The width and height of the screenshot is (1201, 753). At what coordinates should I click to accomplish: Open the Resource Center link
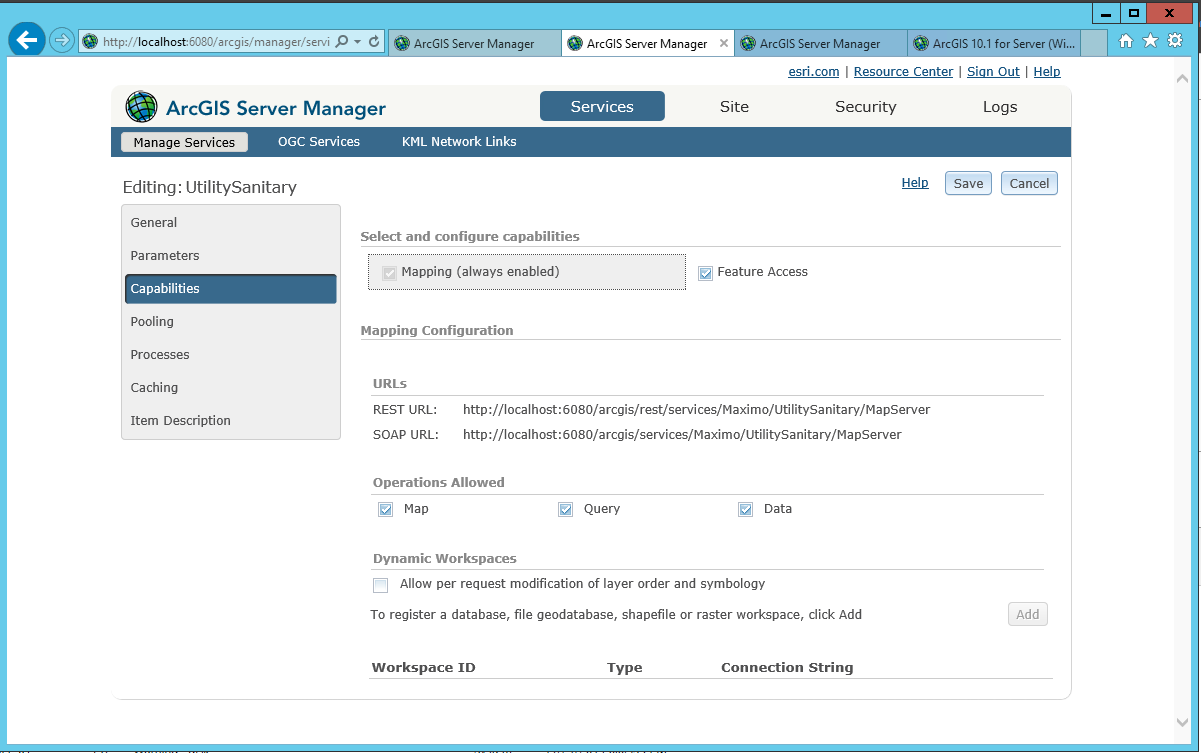coord(904,72)
